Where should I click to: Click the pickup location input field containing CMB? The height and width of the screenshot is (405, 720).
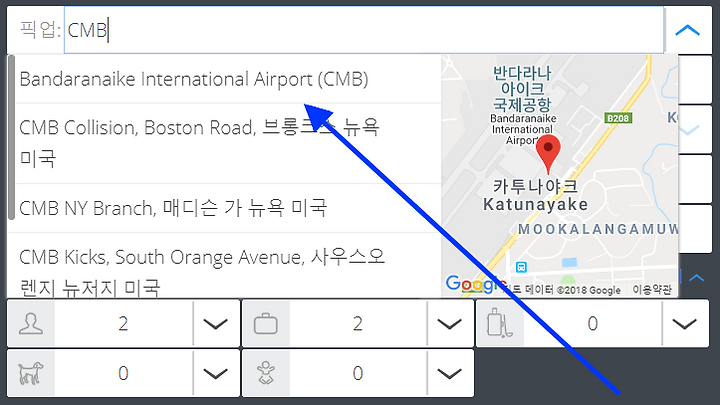click(x=364, y=30)
